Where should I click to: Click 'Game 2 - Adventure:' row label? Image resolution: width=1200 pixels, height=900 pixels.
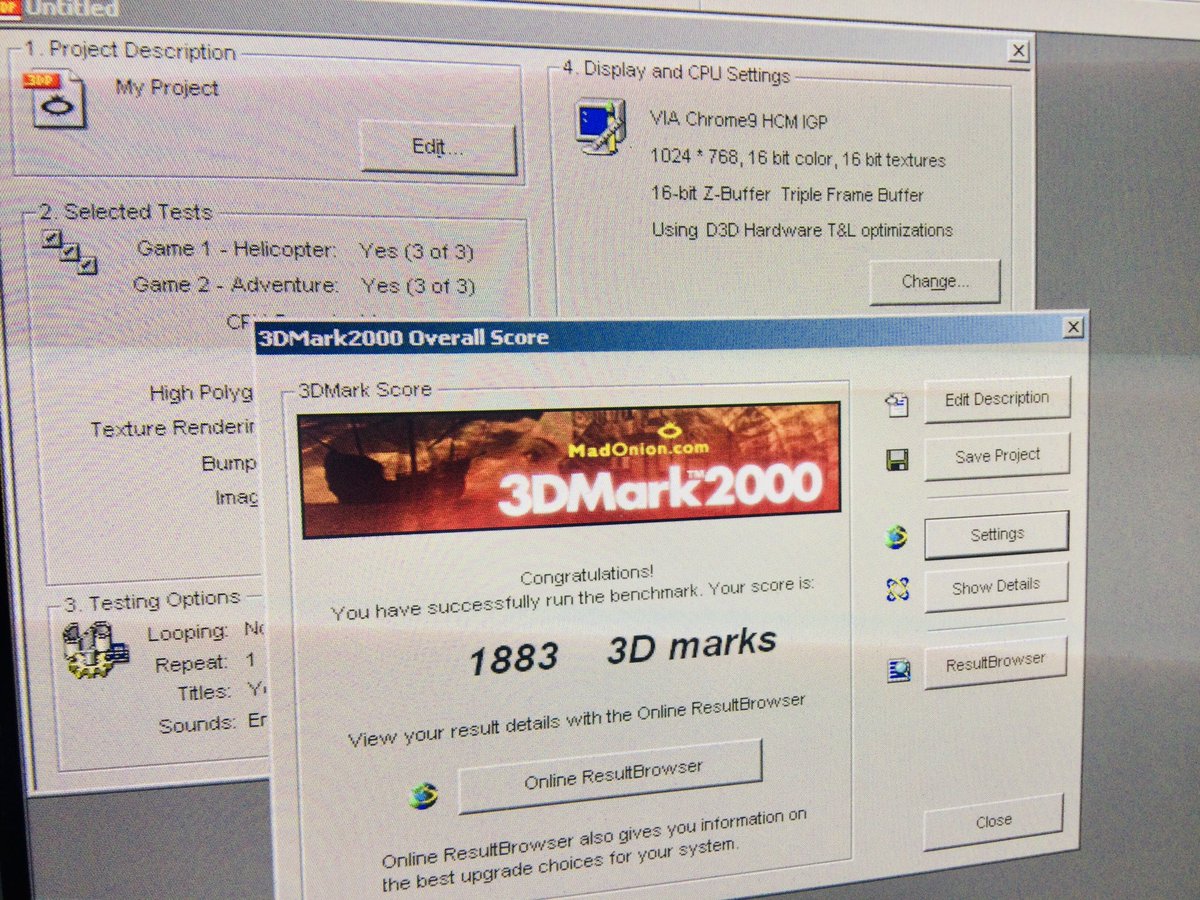(235, 285)
